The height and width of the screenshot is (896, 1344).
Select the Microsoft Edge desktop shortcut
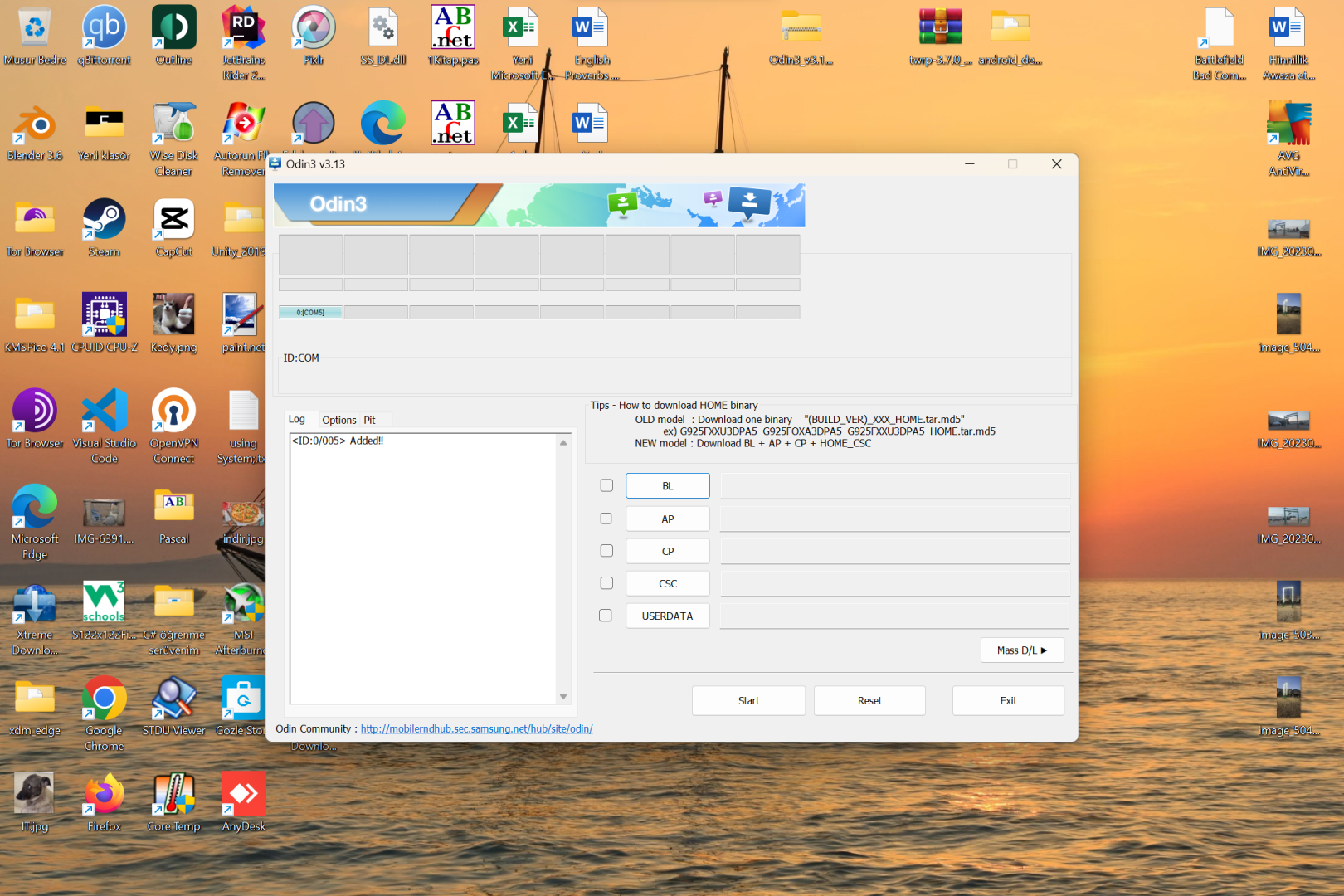tap(35, 522)
